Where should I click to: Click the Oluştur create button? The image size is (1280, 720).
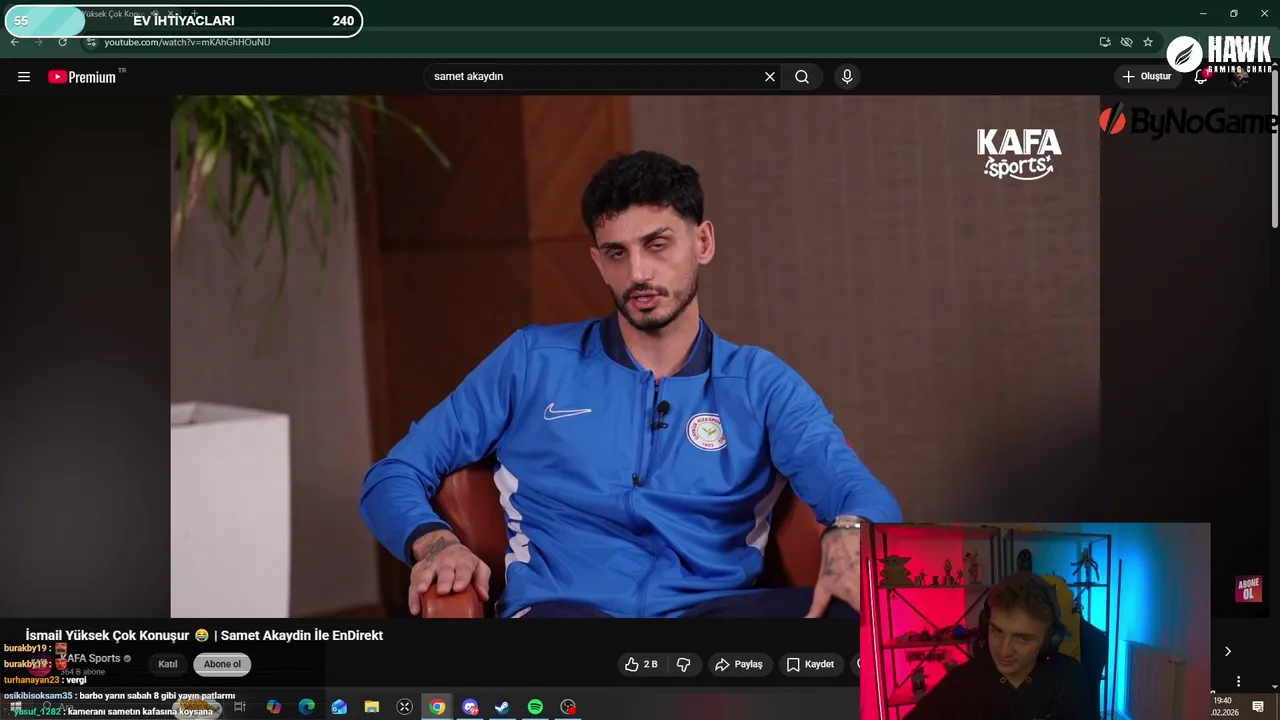click(x=1146, y=77)
